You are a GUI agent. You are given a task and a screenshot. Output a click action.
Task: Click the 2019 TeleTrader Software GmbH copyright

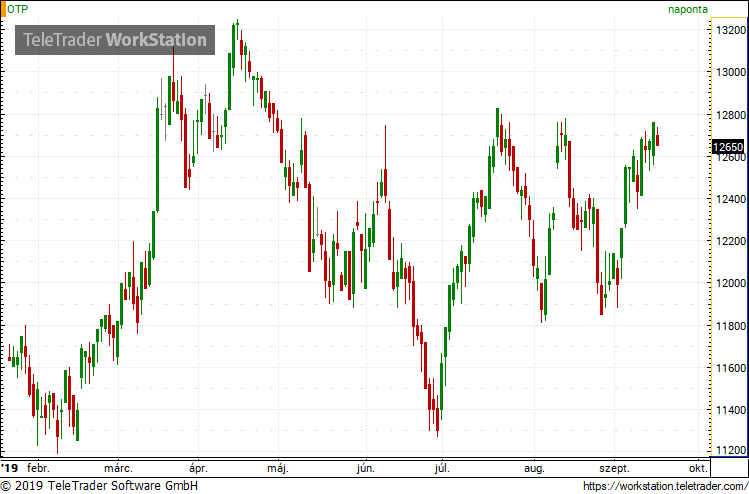tap(99, 486)
